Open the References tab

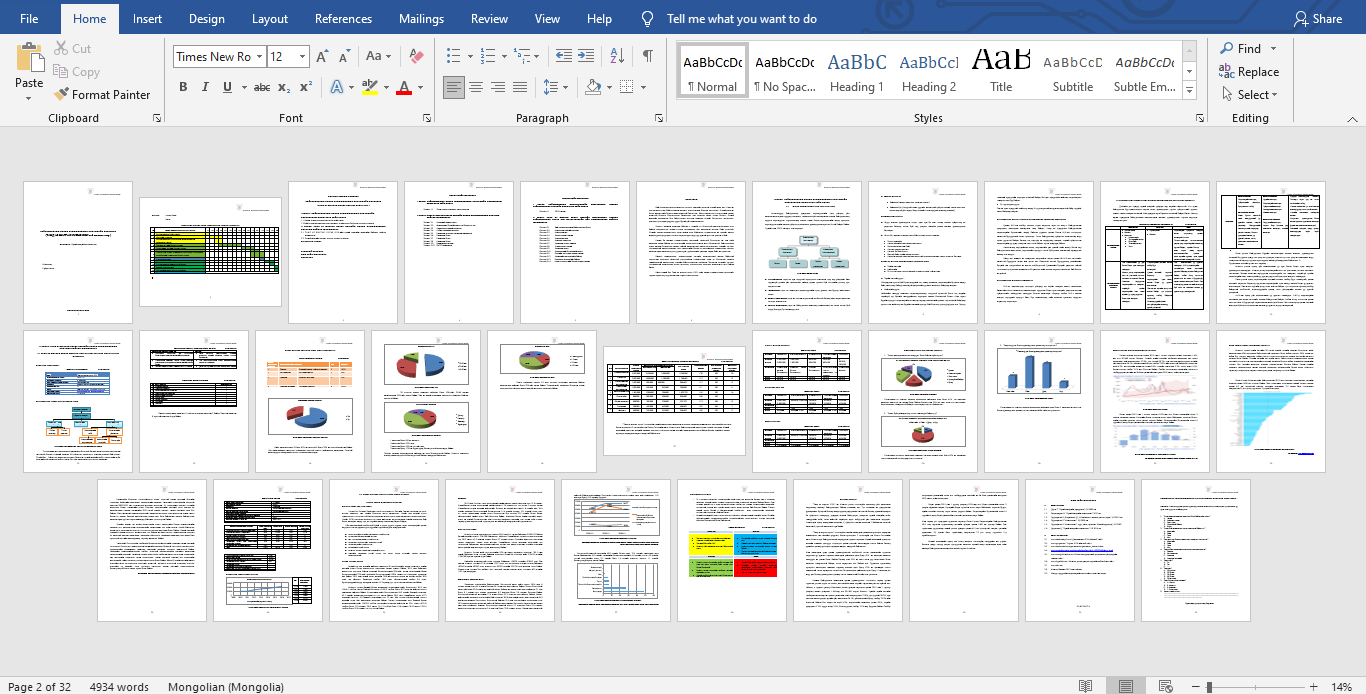[344, 19]
